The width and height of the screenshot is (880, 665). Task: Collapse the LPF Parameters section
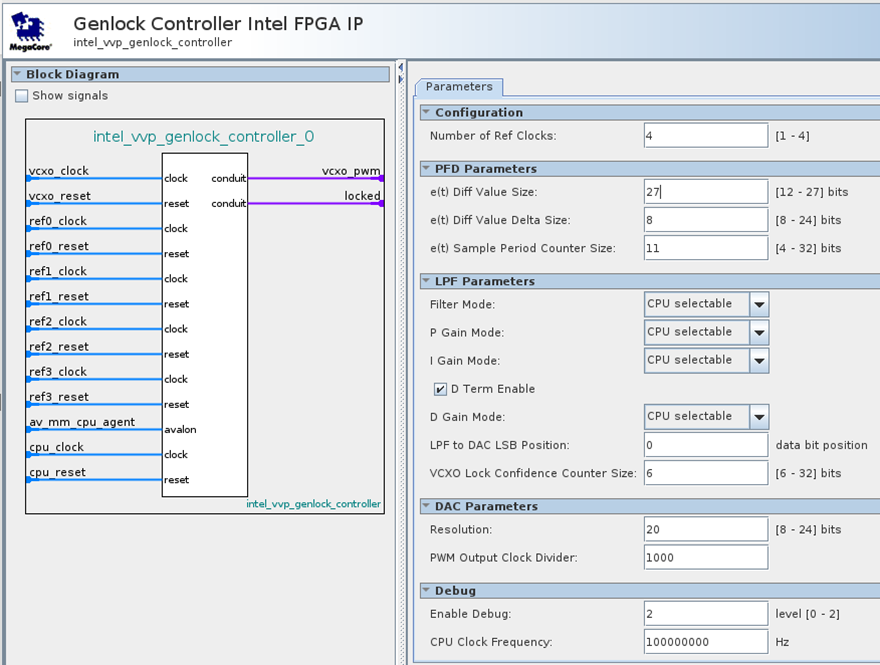coord(427,282)
